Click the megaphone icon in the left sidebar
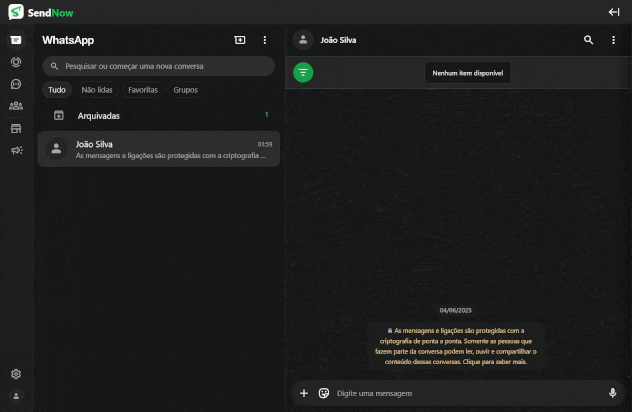The height and width of the screenshot is (412, 632). click(x=16, y=150)
